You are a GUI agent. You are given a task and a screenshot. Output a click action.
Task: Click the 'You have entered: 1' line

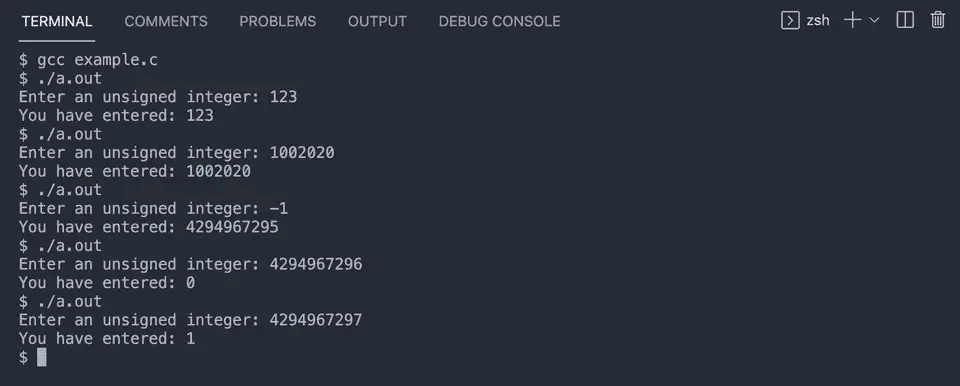point(107,339)
